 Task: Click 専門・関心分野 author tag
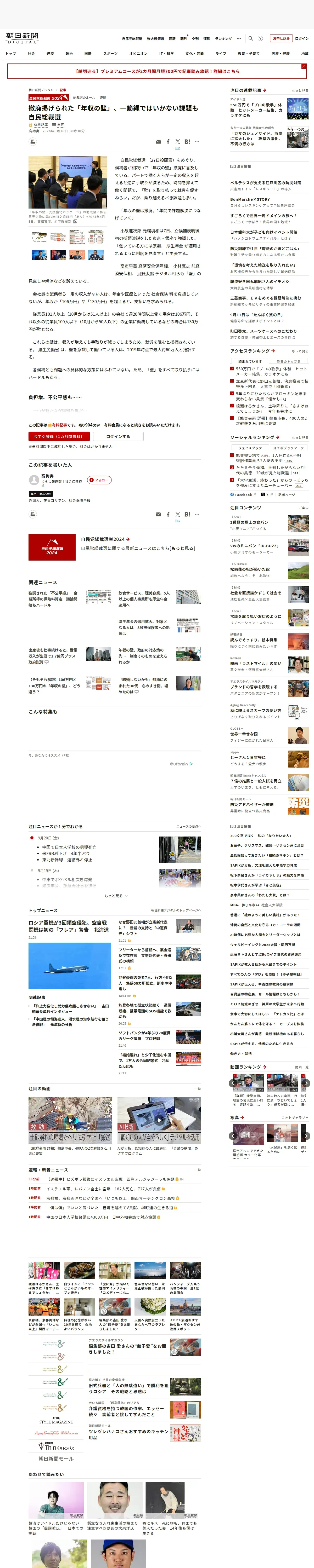41,494
